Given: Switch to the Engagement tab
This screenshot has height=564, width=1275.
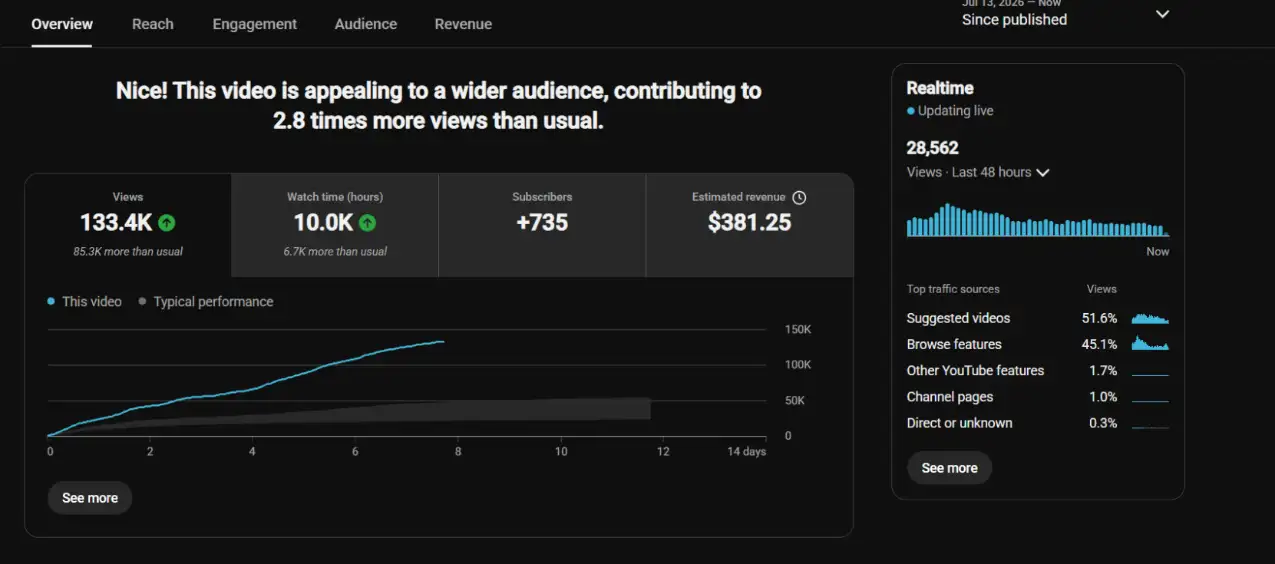Looking at the screenshot, I should [x=255, y=24].
